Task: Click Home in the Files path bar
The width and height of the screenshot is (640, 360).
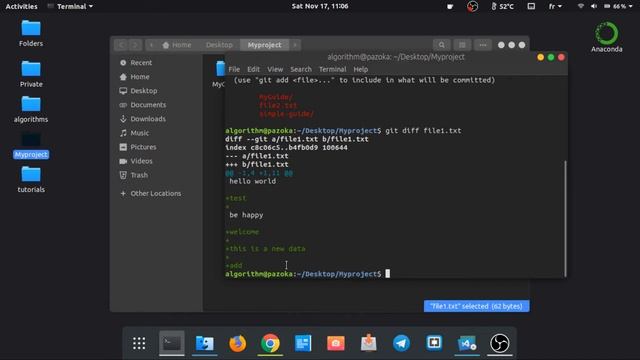Action: click(x=177, y=45)
